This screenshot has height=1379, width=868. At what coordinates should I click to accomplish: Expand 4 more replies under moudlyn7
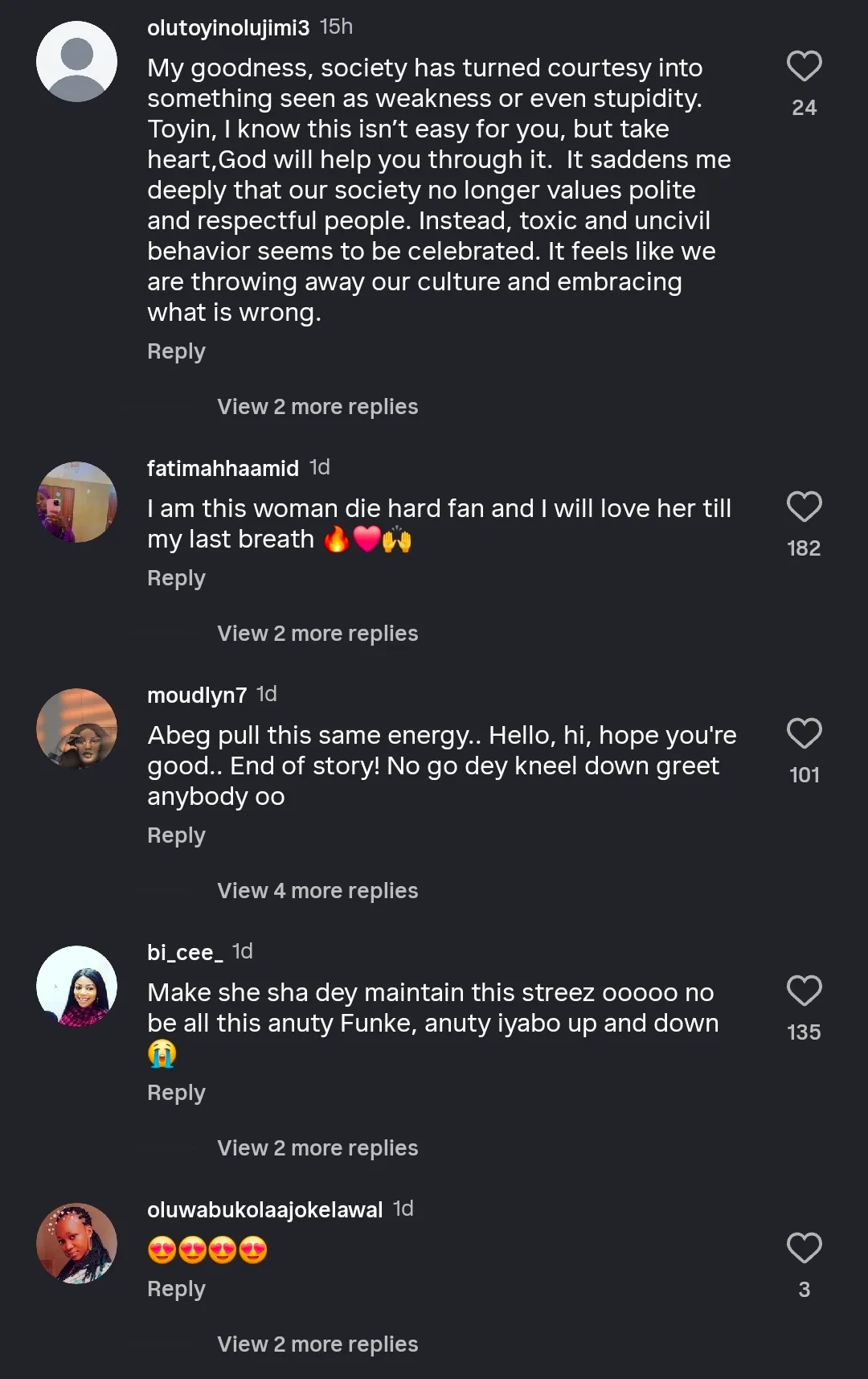(x=317, y=891)
